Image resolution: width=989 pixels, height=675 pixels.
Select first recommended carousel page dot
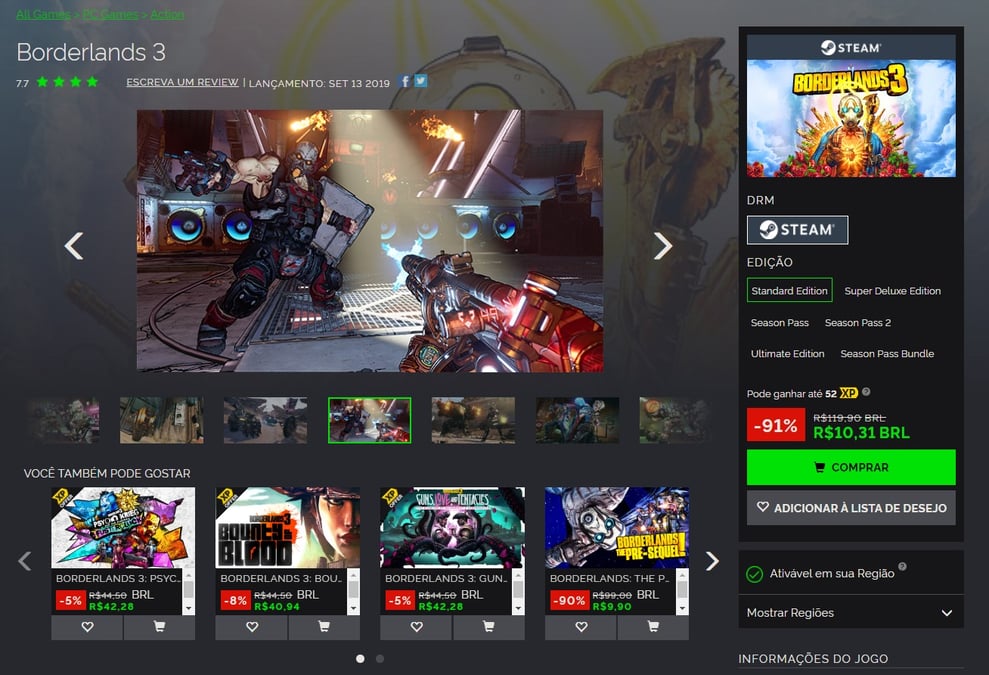coord(360,659)
